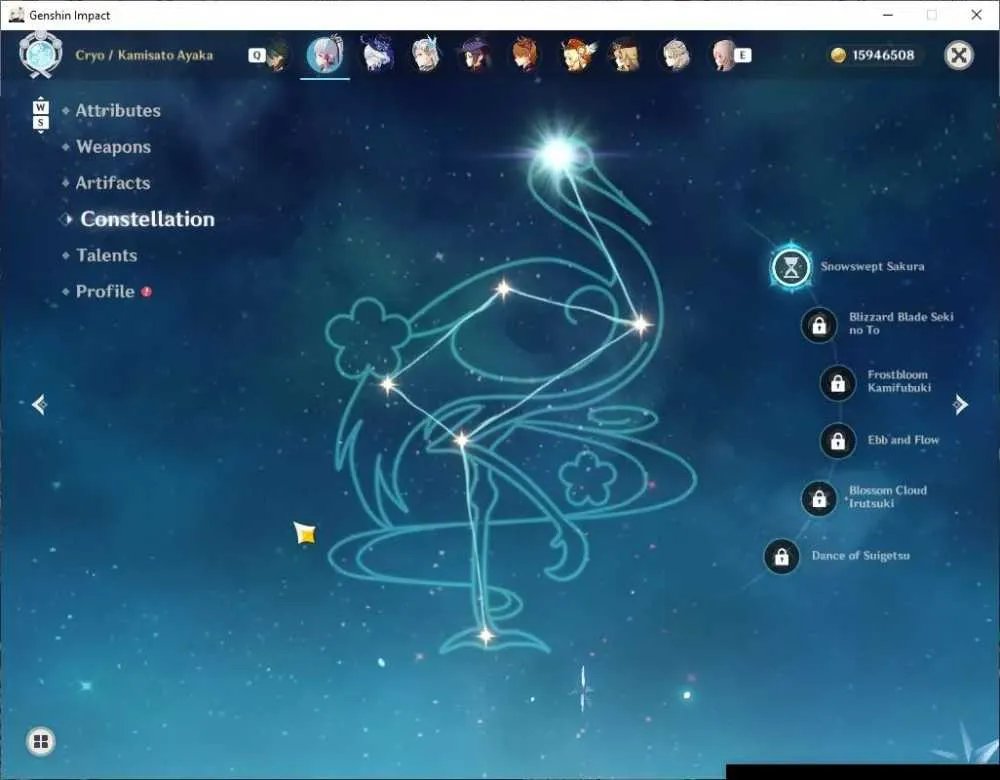
Task: Click the Mora coin balance
Action: (x=873, y=55)
